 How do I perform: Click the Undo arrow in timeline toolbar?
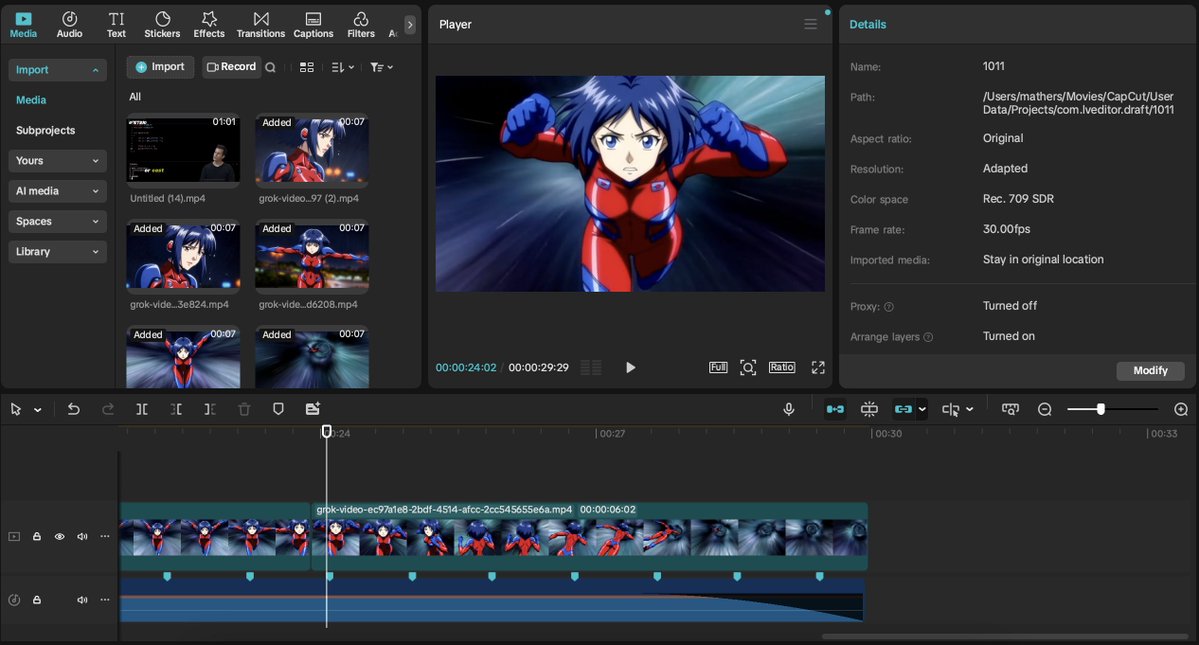(x=73, y=409)
